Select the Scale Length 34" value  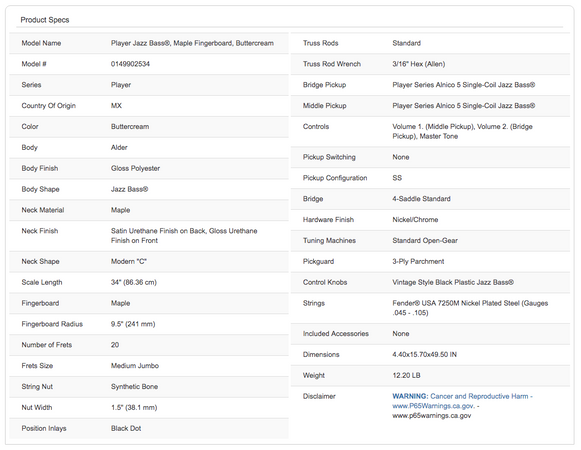point(134,282)
